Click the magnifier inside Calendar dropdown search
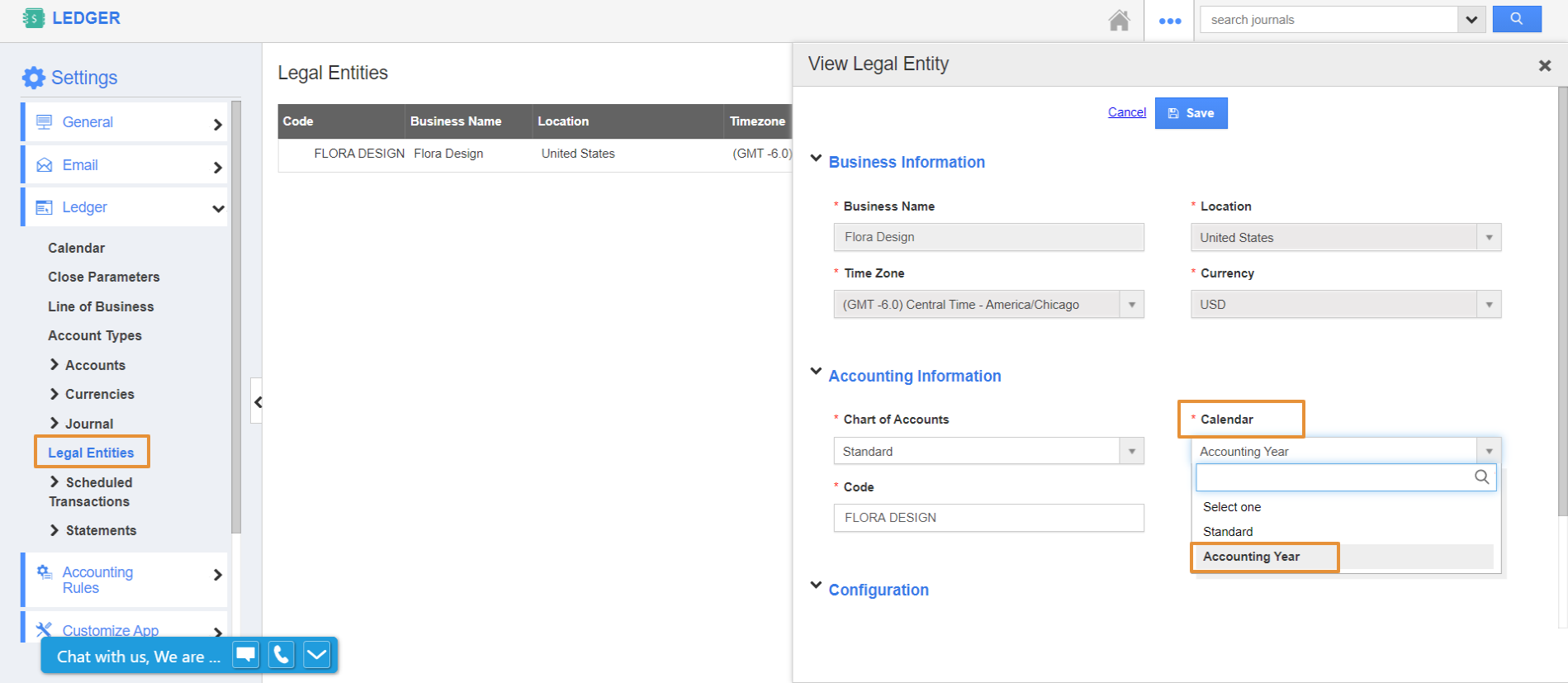This screenshot has height=683, width=1568. [1481, 477]
